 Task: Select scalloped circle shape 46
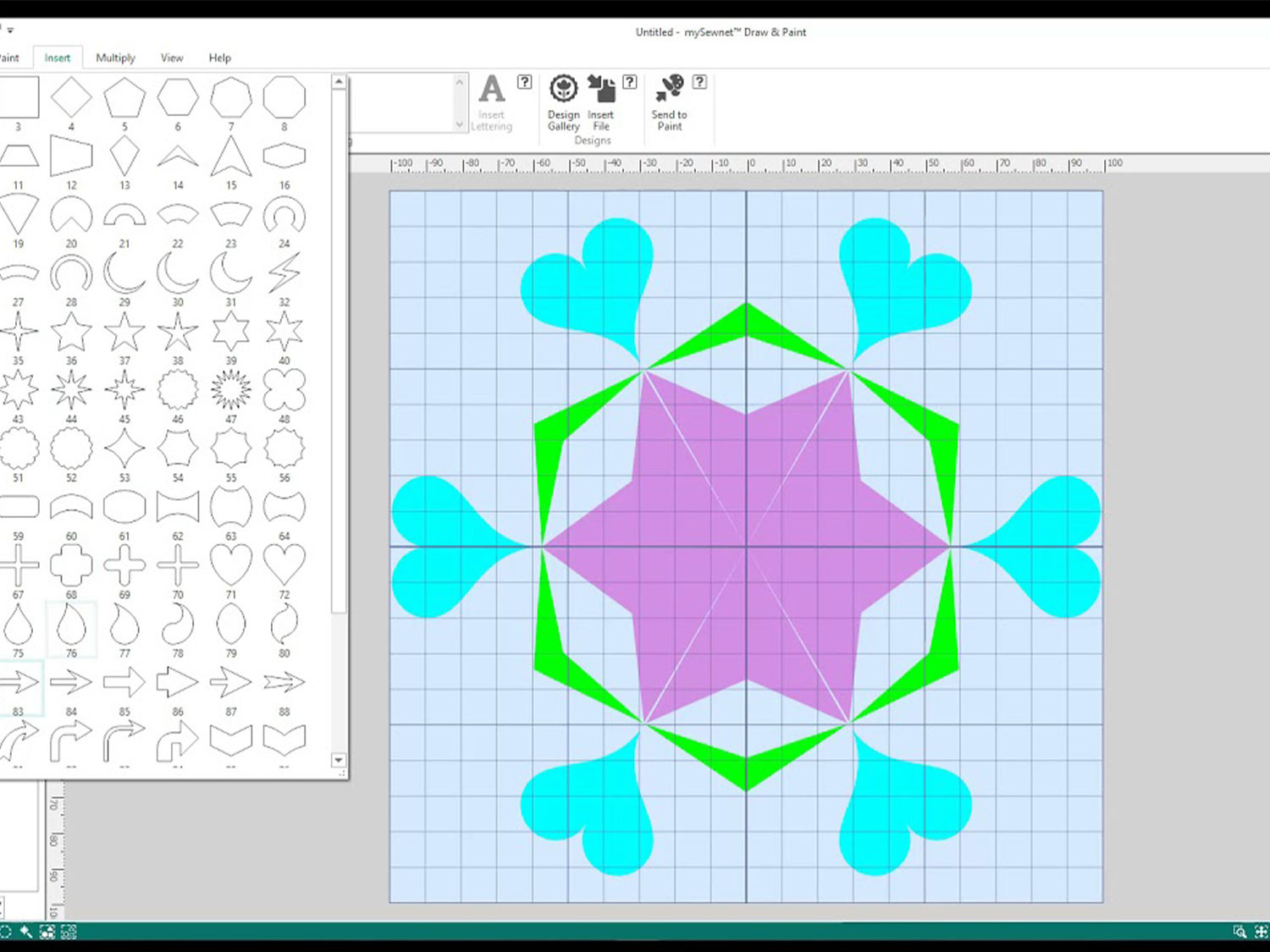[178, 390]
